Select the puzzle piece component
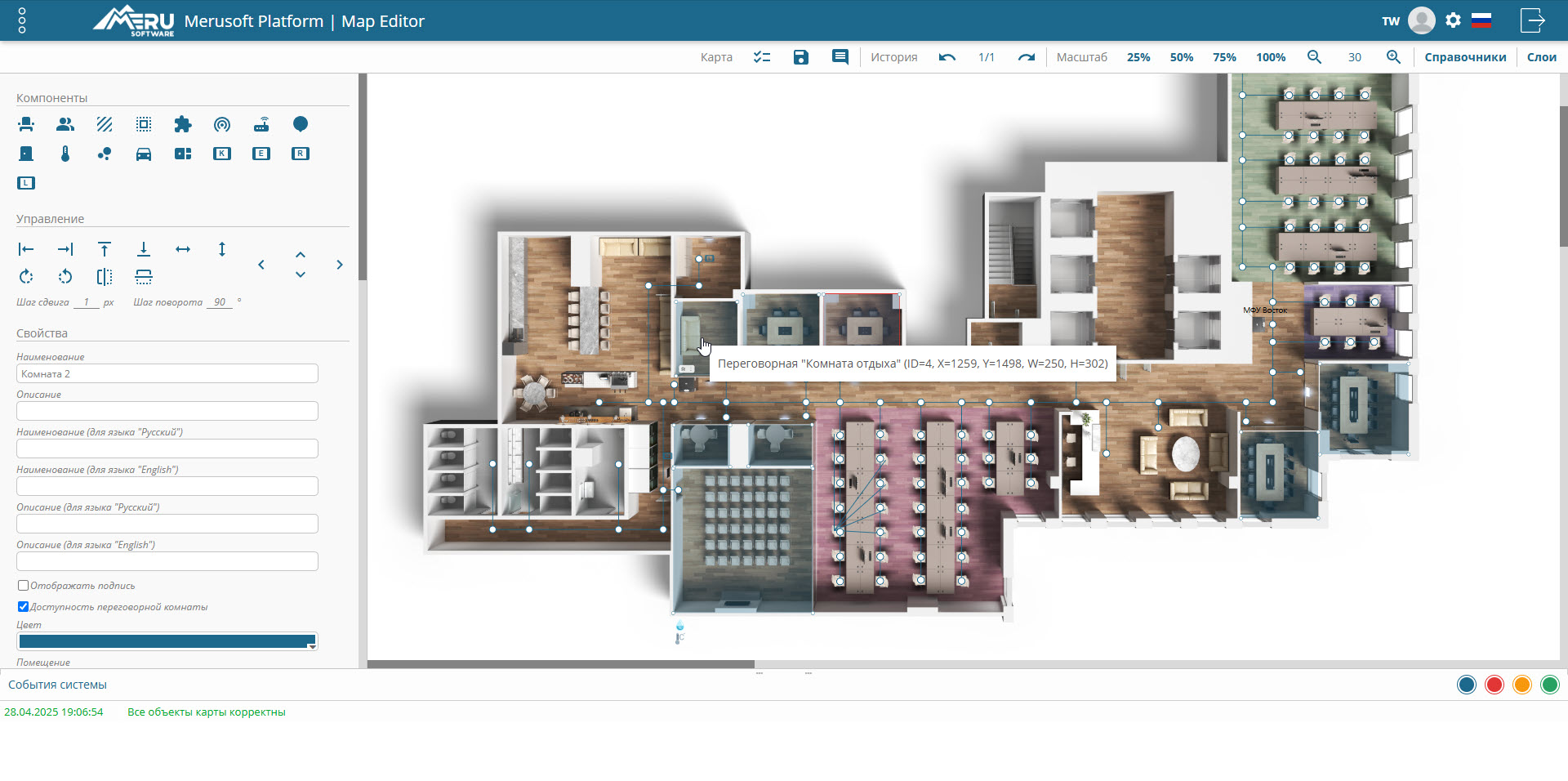The height and width of the screenshot is (781, 1568). coord(183,124)
